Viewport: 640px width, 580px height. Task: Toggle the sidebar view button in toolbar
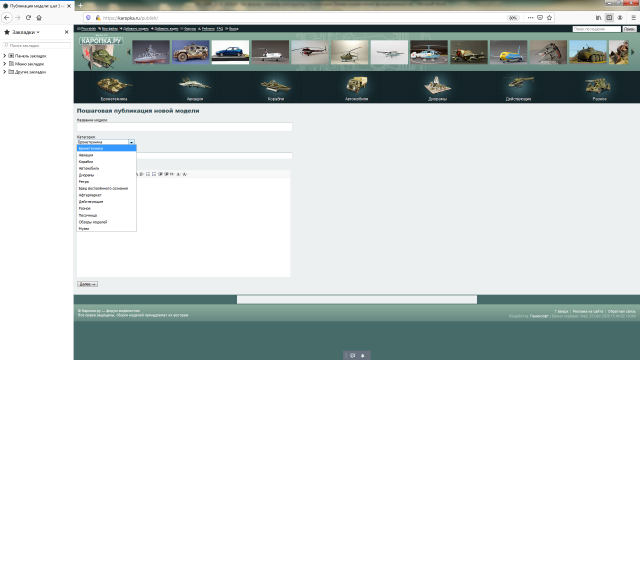pos(609,17)
